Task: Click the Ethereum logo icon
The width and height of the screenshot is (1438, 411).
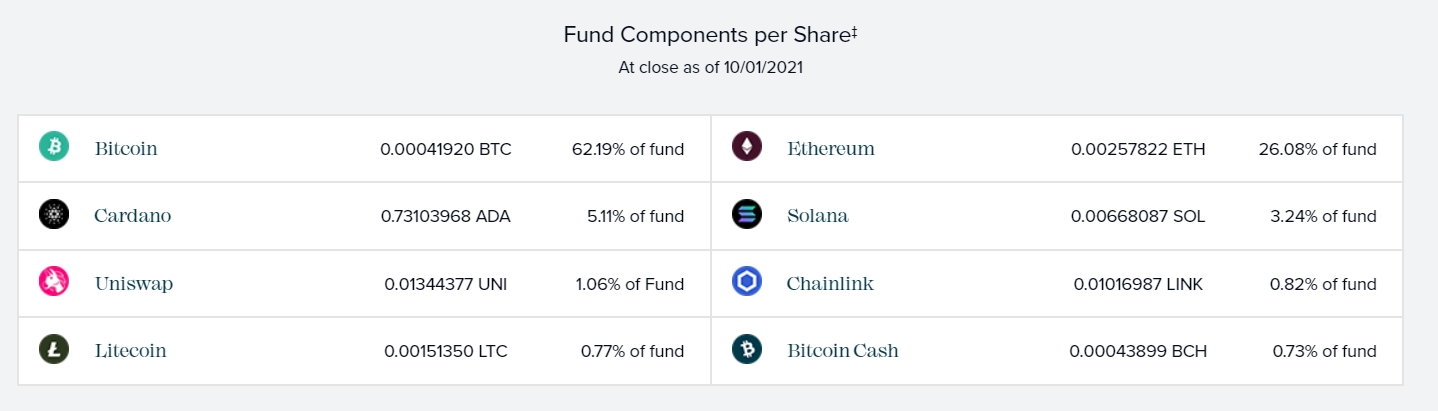Action: 746,147
